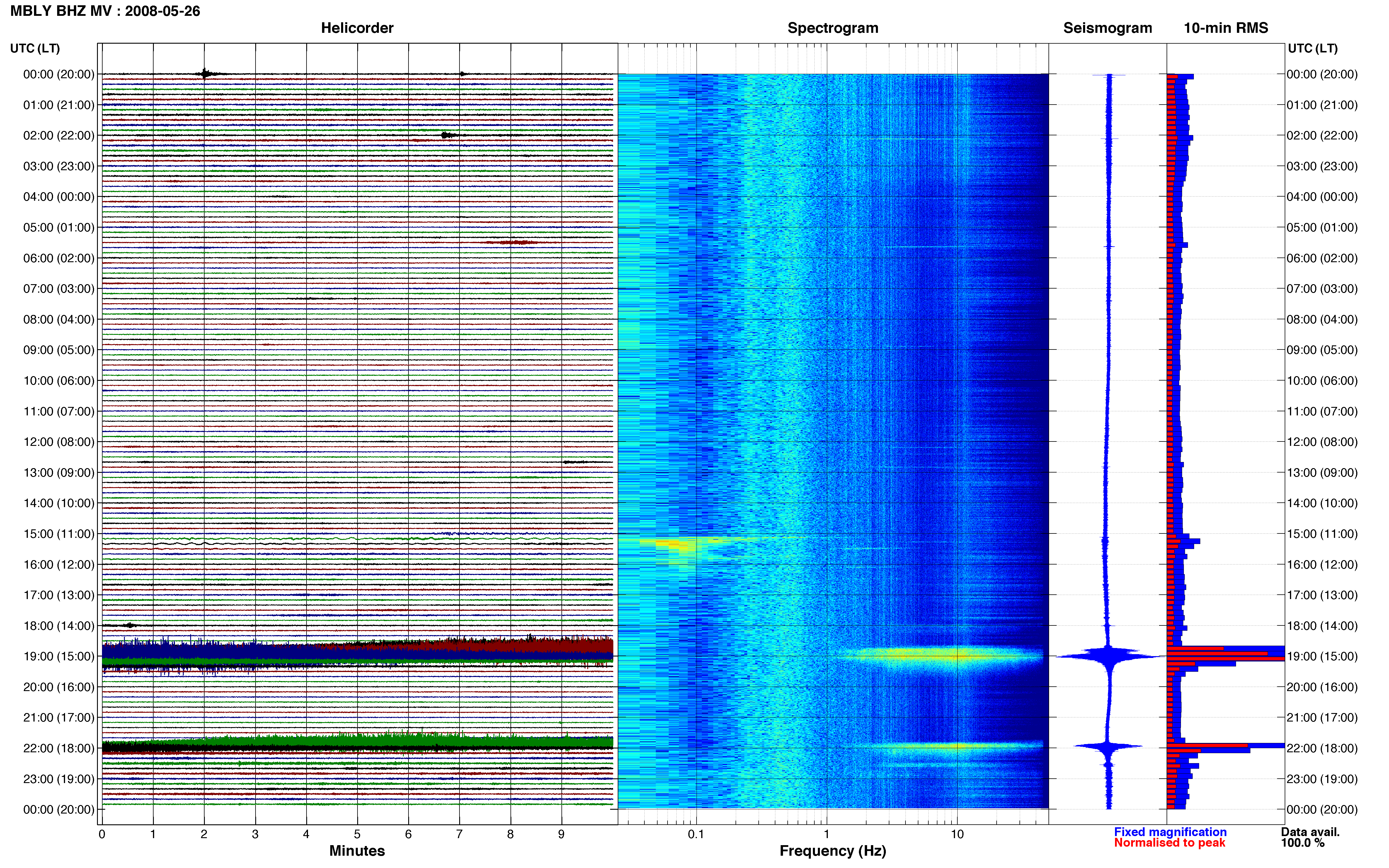Click left time label '06:00 (02:00)'
Image resolution: width=1389 pixels, height=868 pixels.
(59, 258)
